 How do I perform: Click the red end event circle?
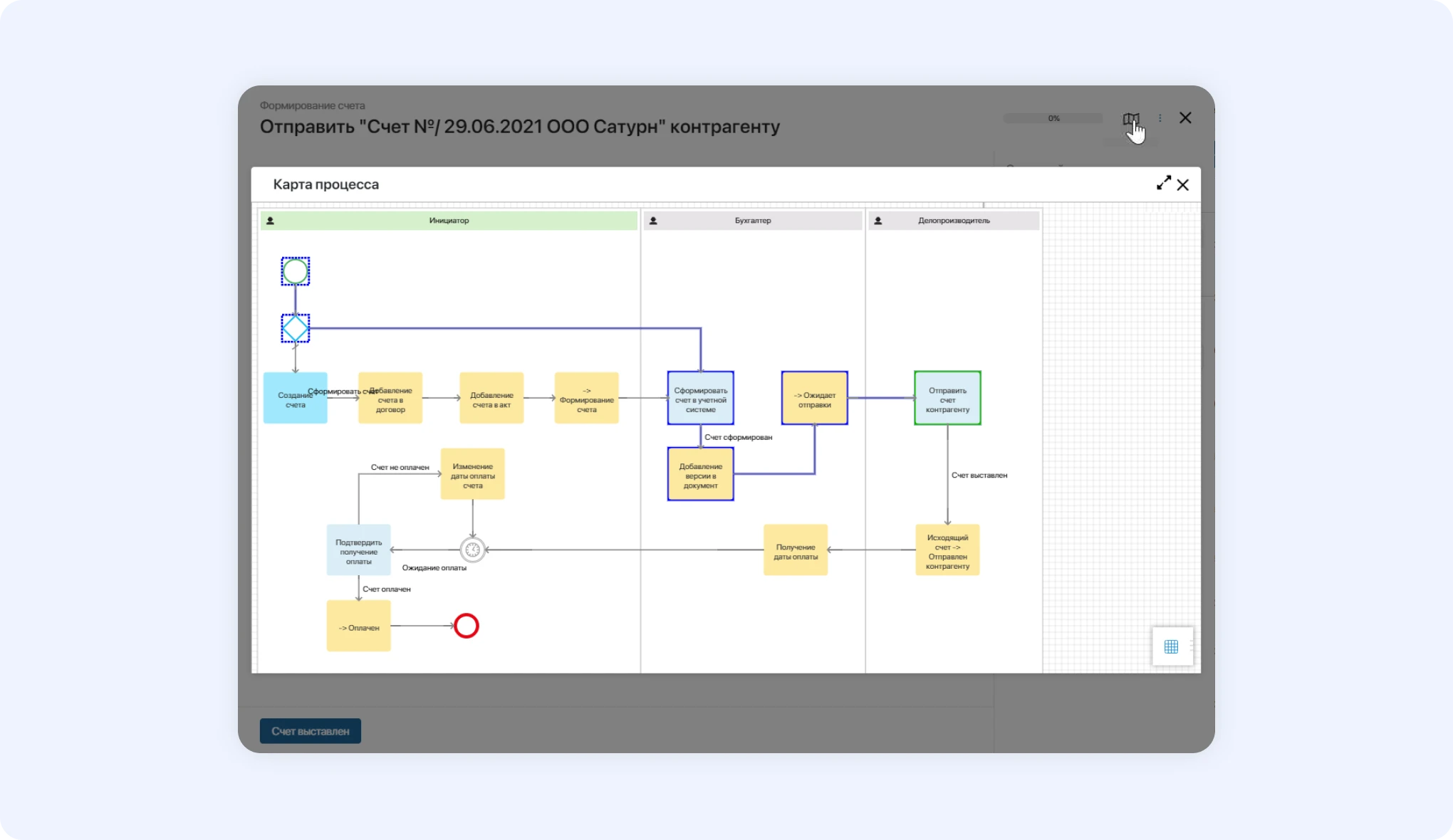pos(467,626)
